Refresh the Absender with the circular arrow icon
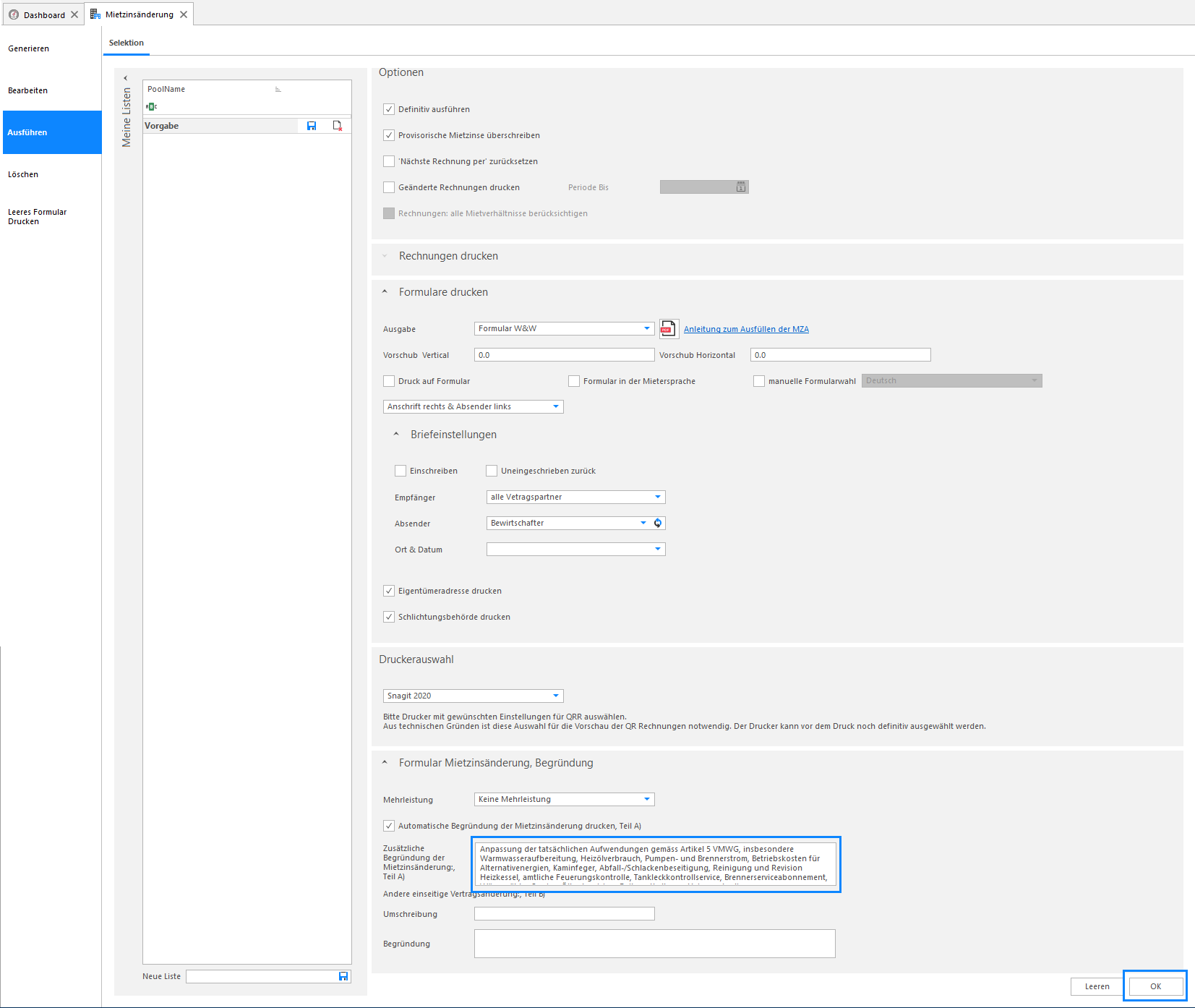 click(658, 523)
